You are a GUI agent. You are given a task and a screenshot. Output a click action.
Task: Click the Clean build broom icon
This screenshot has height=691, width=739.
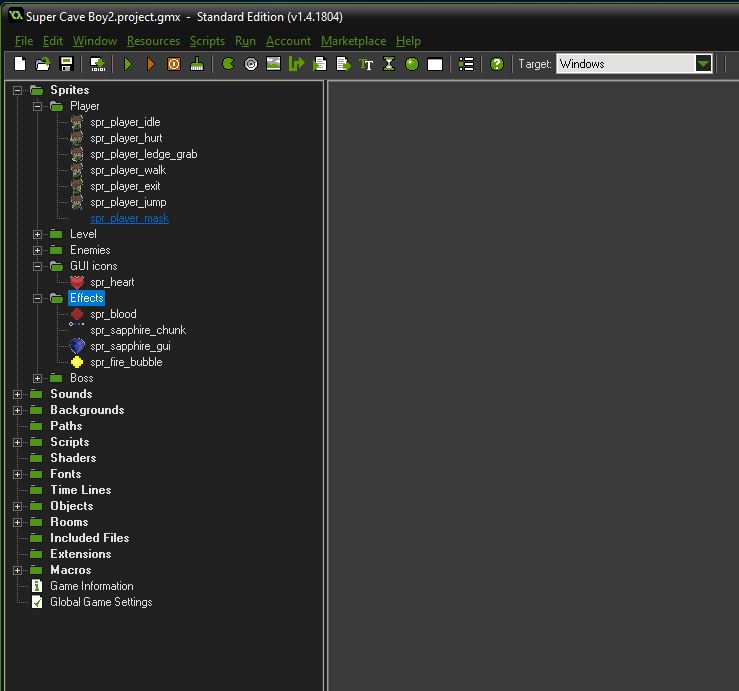coord(197,64)
